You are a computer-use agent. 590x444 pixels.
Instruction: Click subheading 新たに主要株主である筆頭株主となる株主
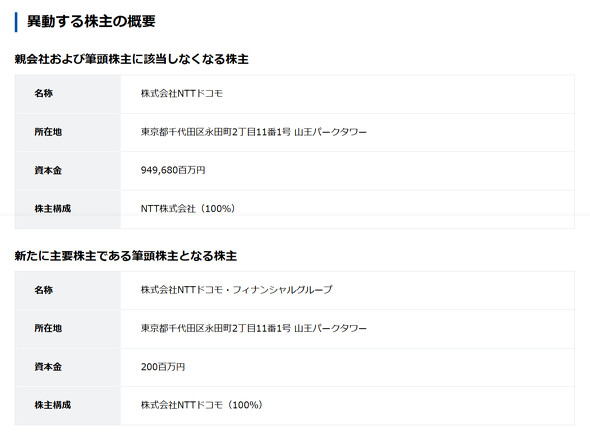[126, 256]
